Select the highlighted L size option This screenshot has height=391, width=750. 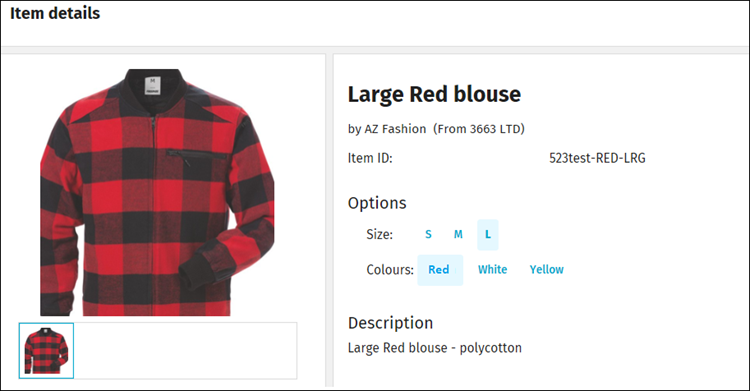[x=488, y=235]
